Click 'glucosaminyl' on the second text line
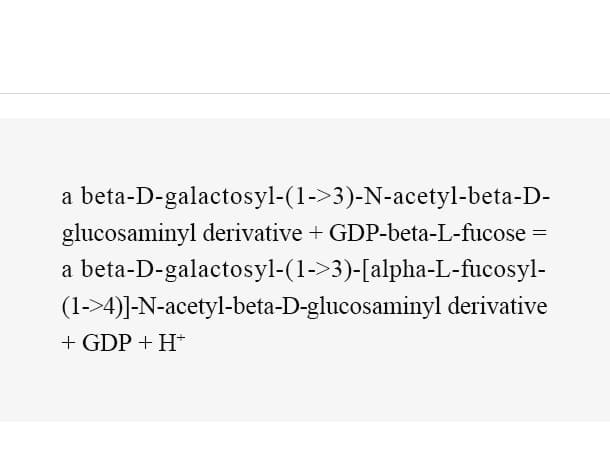Image resolution: width=610 pixels, height=463 pixels. point(129,235)
